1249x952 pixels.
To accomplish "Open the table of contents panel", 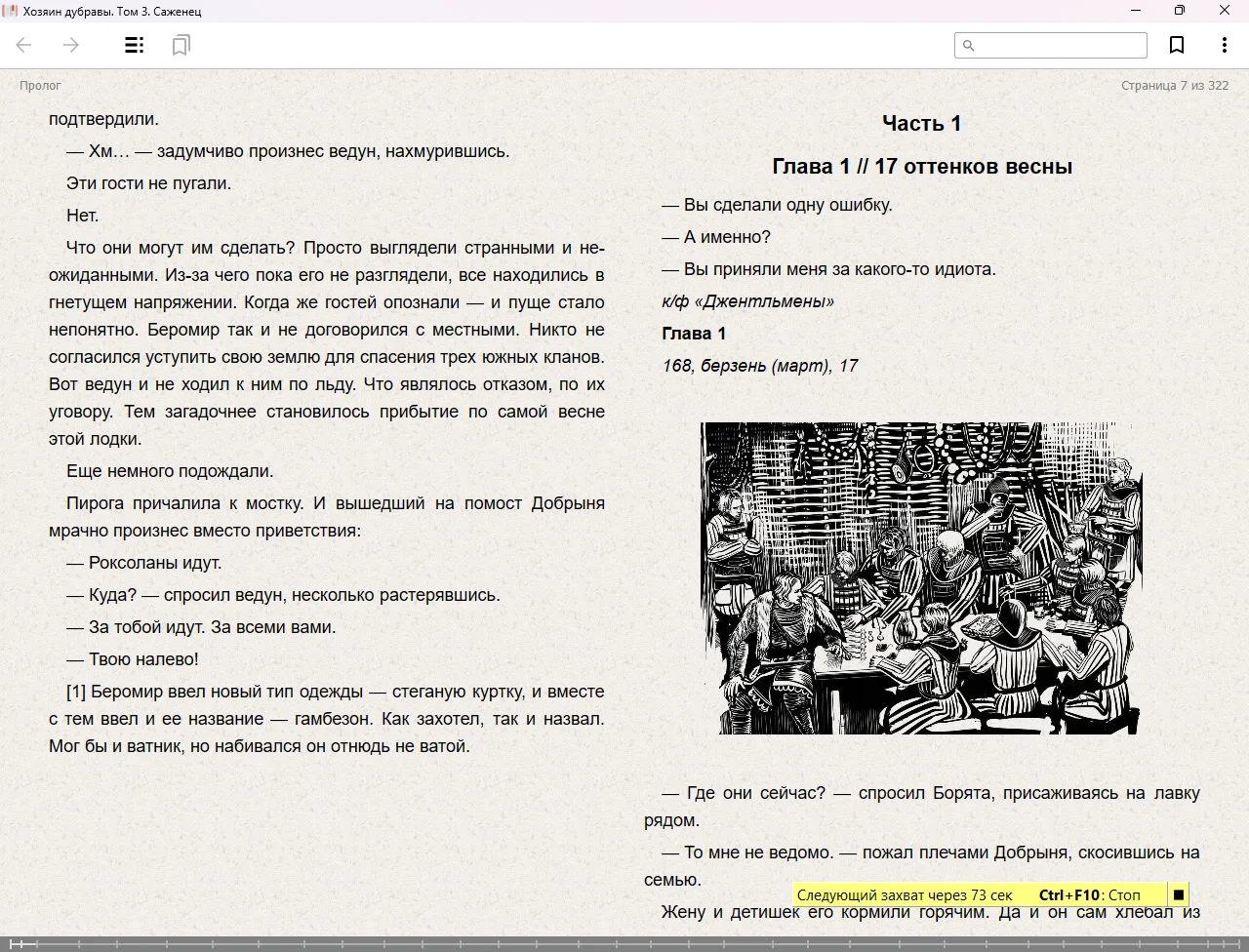I will click(135, 45).
